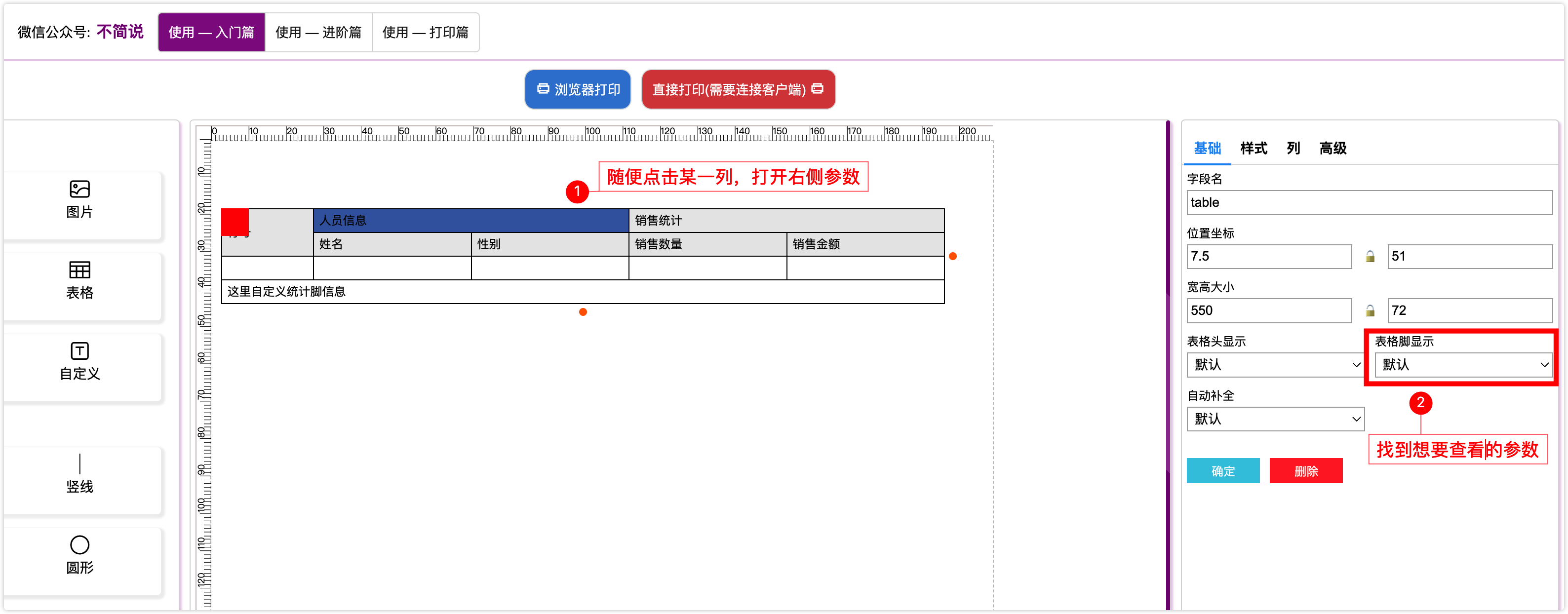Select the 姓名 column header
This screenshot has height=614, width=1568.
392,244
